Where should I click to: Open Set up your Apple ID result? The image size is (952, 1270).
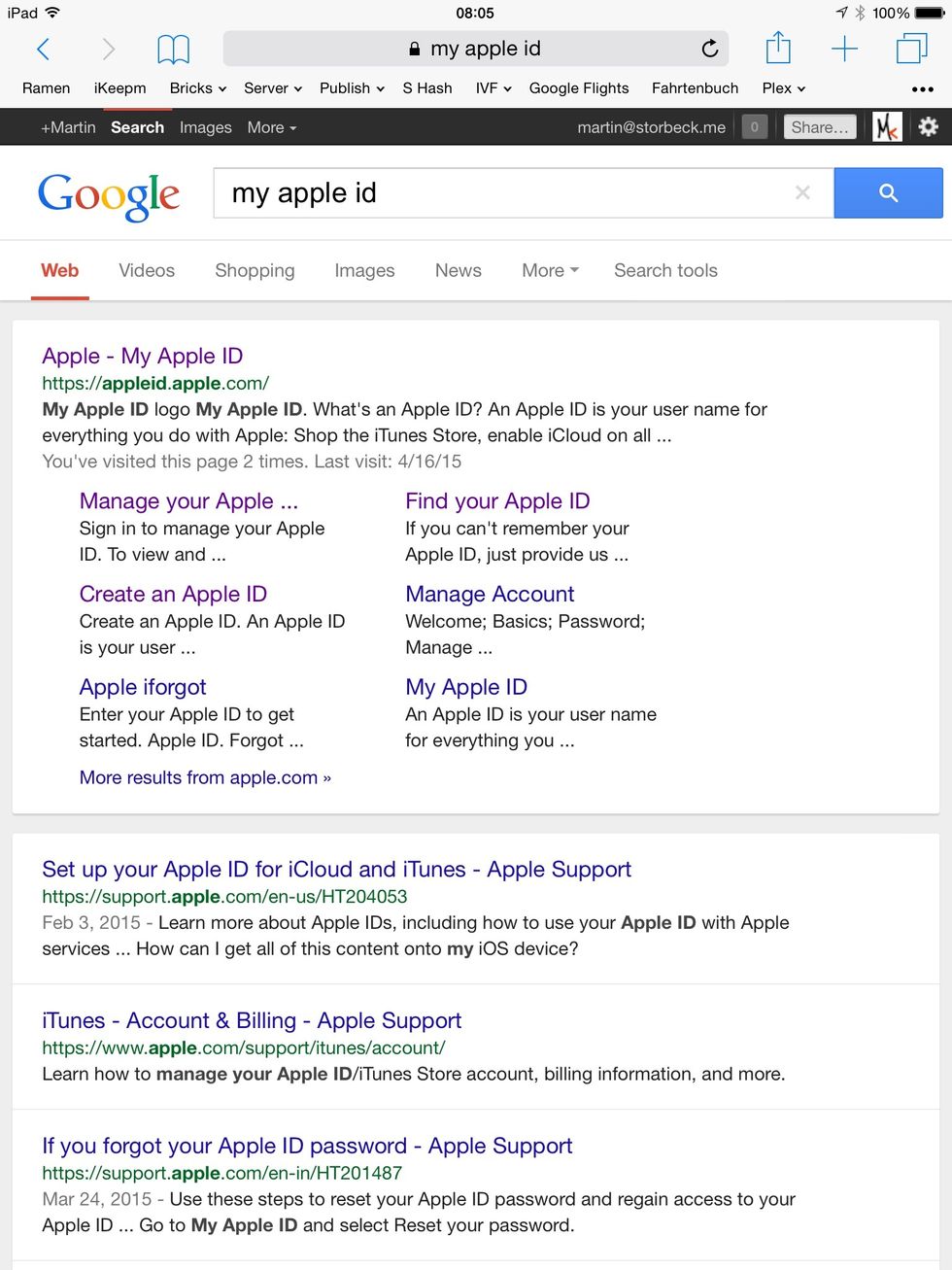pyautogui.click(x=336, y=869)
